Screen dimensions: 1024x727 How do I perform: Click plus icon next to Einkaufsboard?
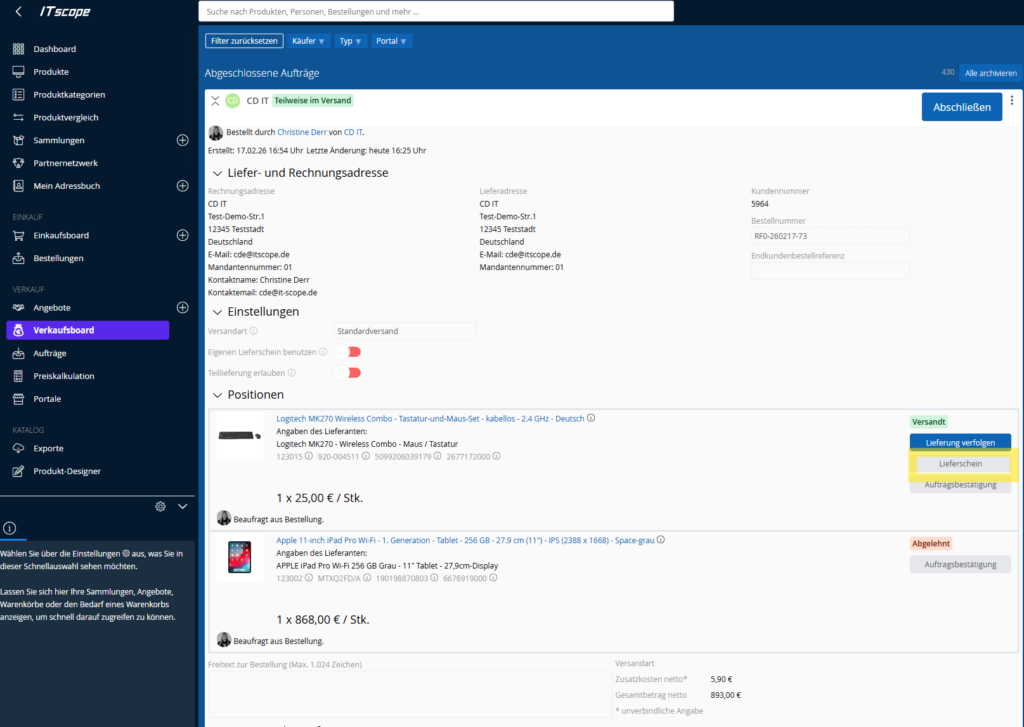click(x=182, y=236)
